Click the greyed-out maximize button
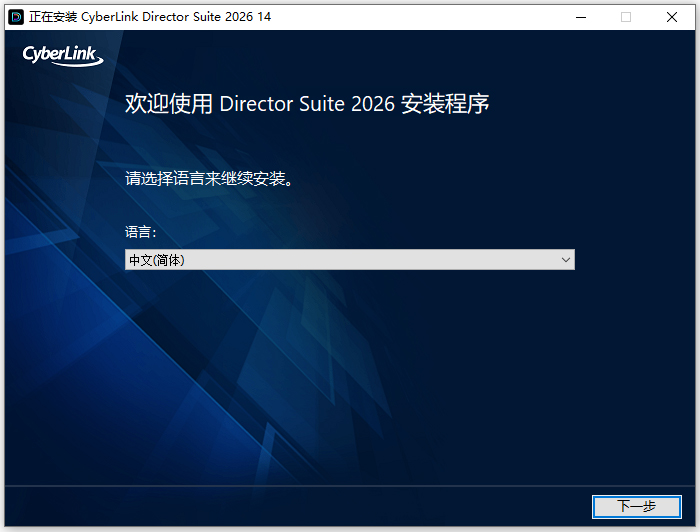700x532 pixels. 626,16
